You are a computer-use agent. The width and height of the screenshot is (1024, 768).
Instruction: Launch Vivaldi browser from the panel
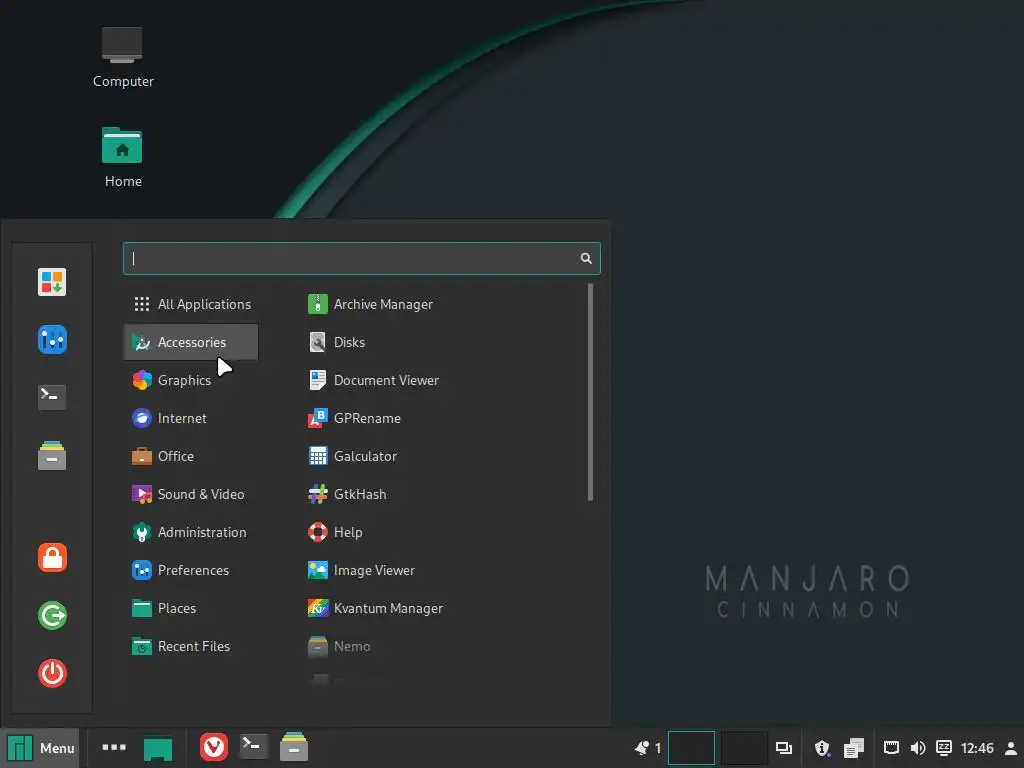pos(214,748)
